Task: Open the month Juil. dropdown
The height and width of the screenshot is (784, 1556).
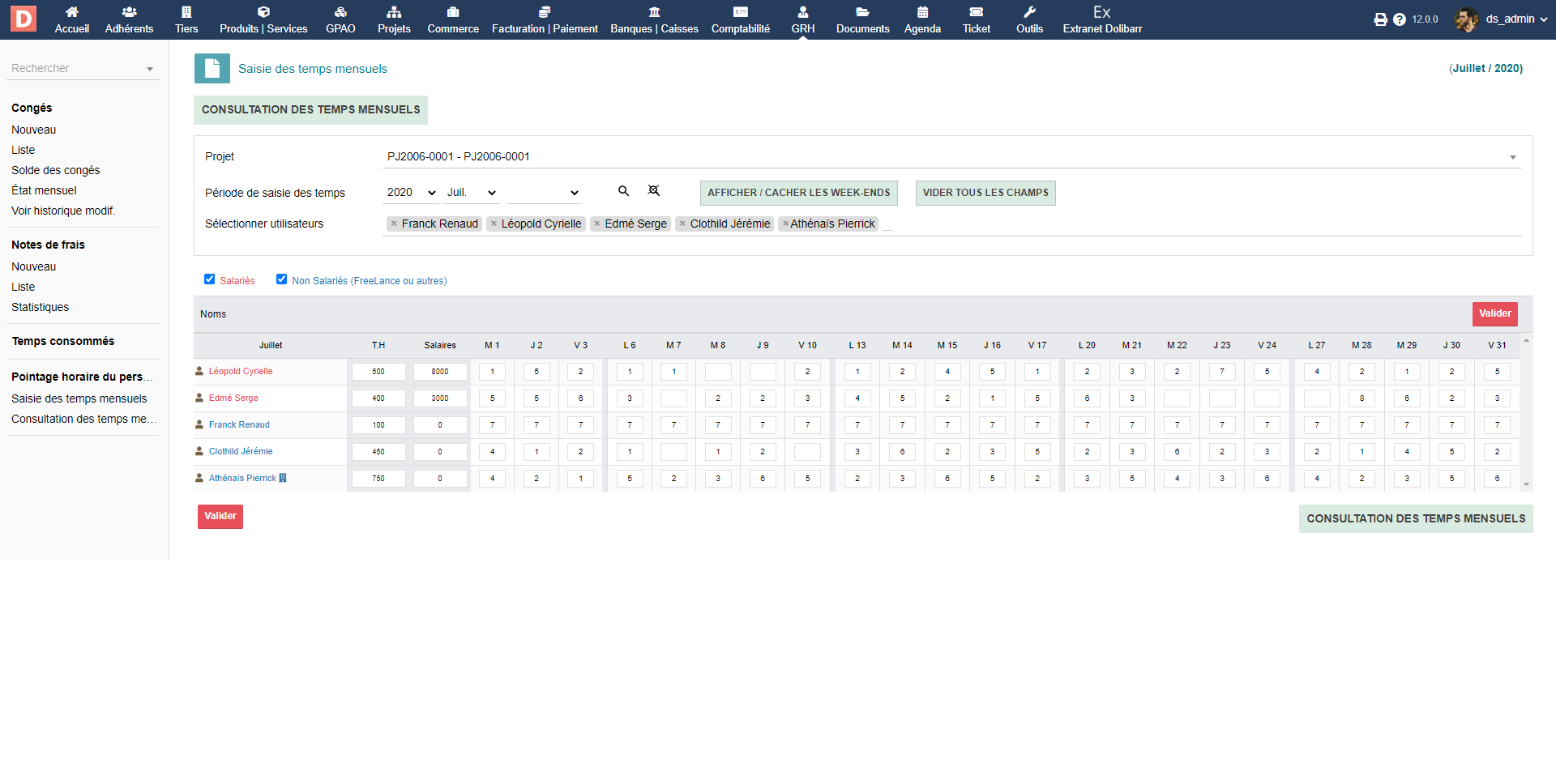Action: [472, 193]
